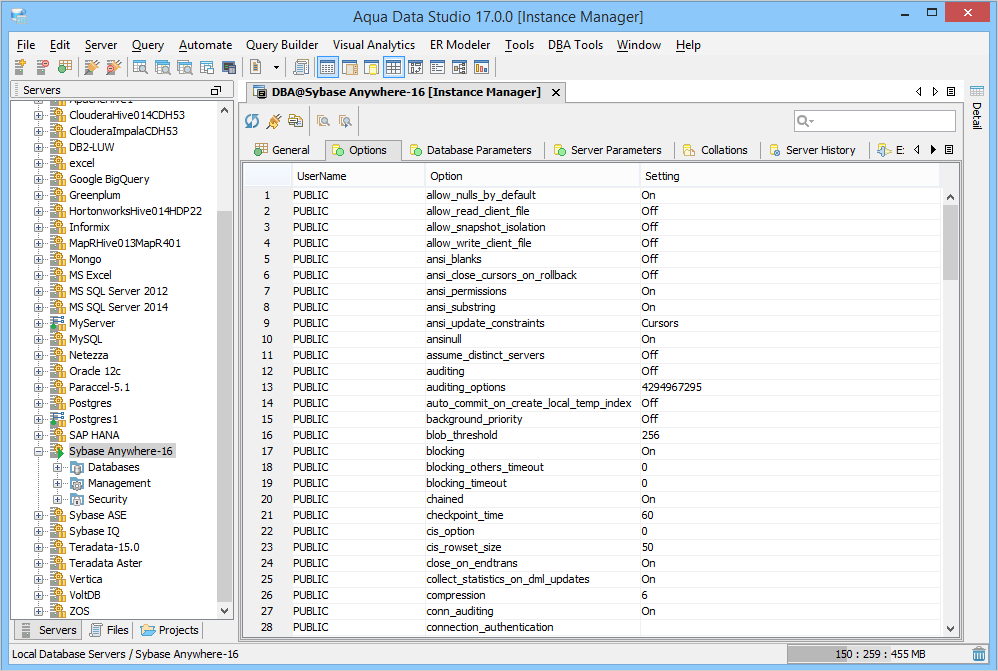
Task: Sort by the Option column header
Action: tap(532, 176)
